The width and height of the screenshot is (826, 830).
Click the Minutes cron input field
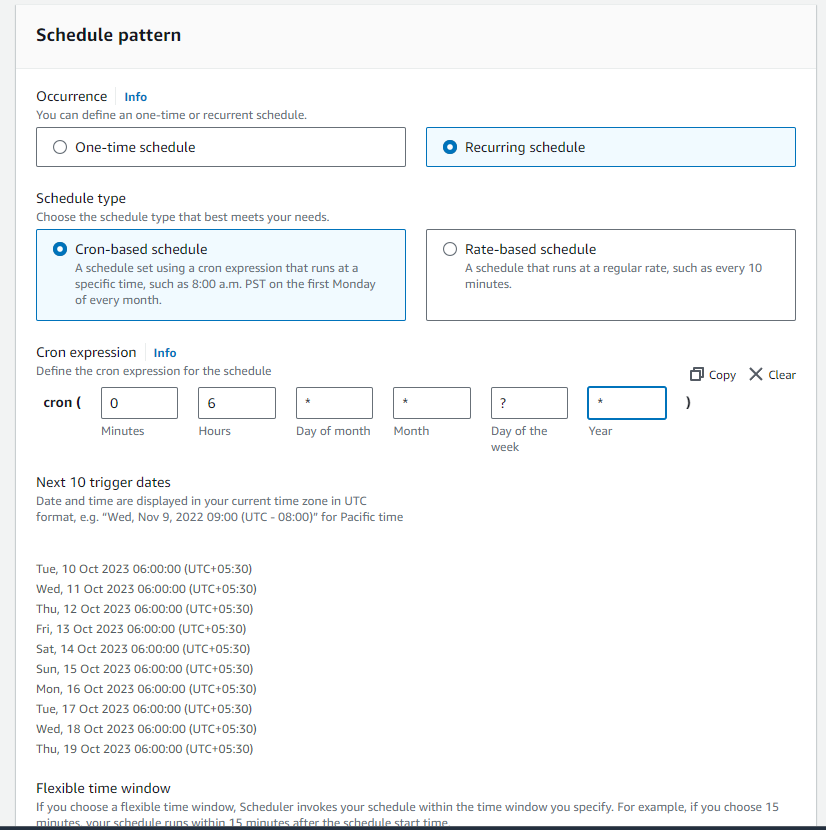point(139,403)
